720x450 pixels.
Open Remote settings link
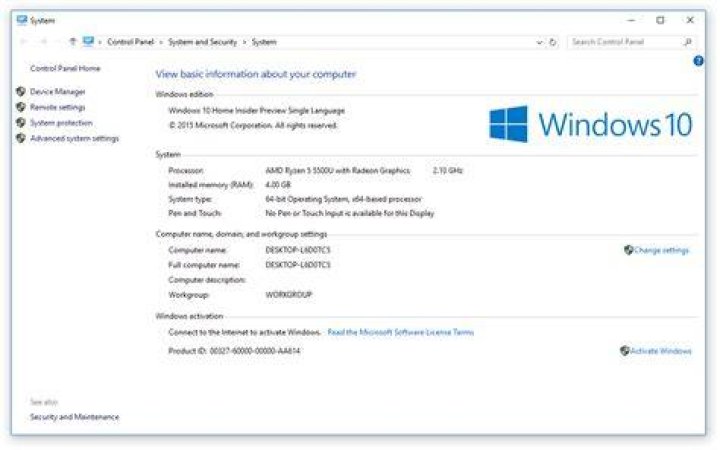click(58, 107)
